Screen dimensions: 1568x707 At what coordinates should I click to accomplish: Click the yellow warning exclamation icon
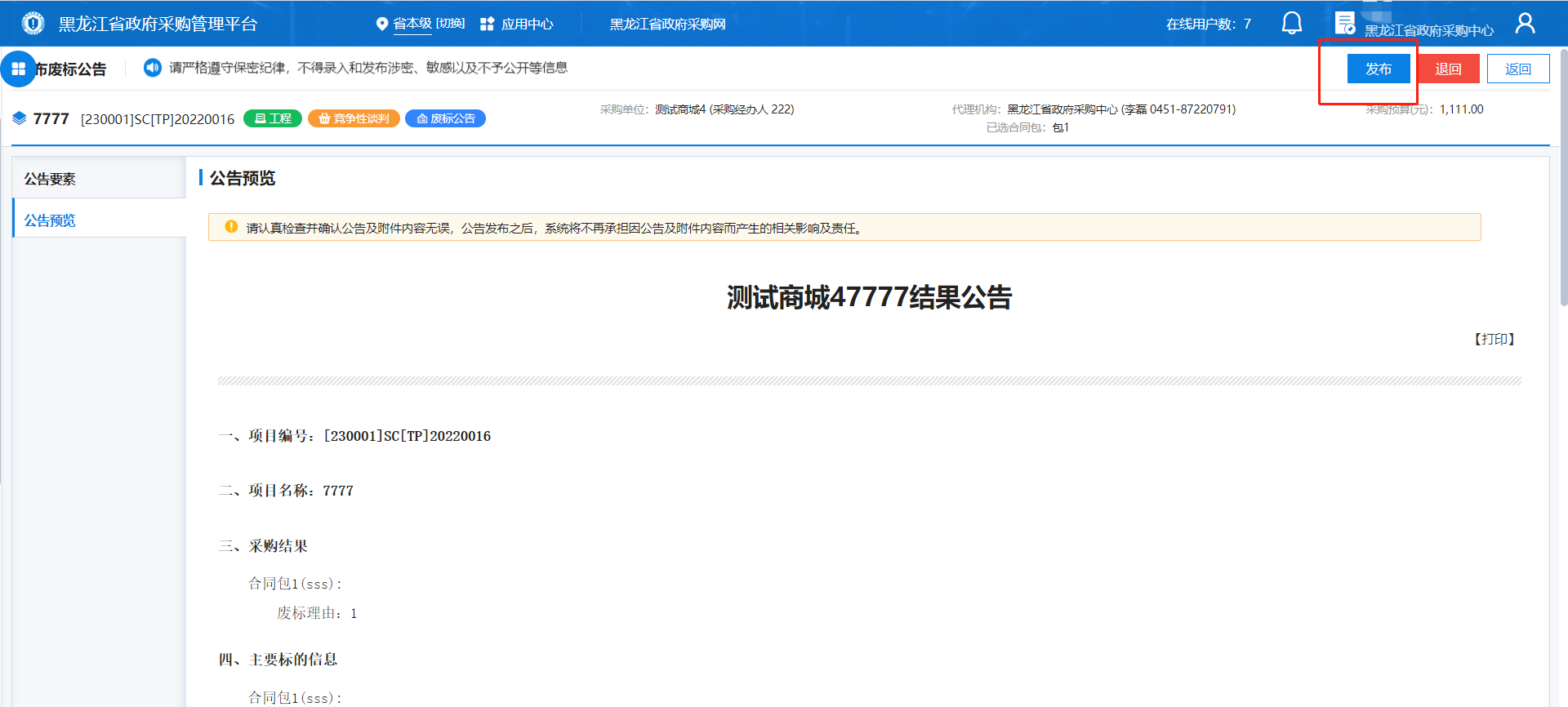coord(231,227)
